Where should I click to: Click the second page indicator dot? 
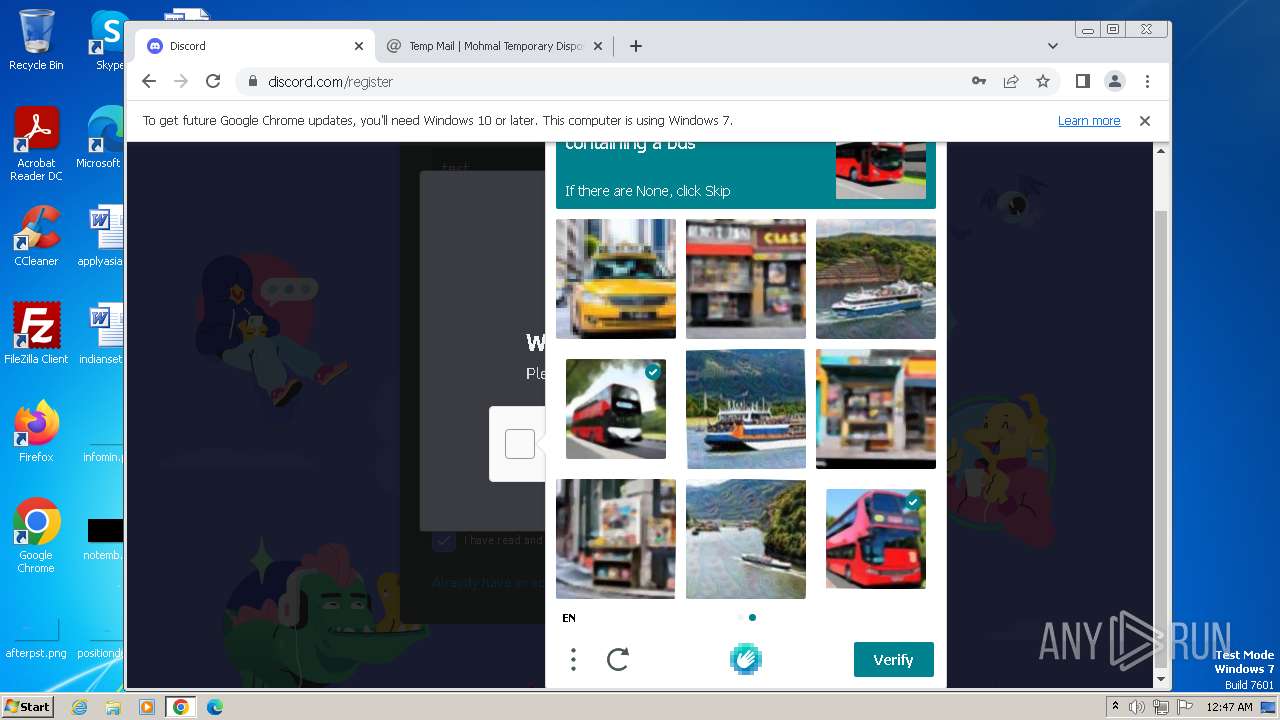click(752, 617)
